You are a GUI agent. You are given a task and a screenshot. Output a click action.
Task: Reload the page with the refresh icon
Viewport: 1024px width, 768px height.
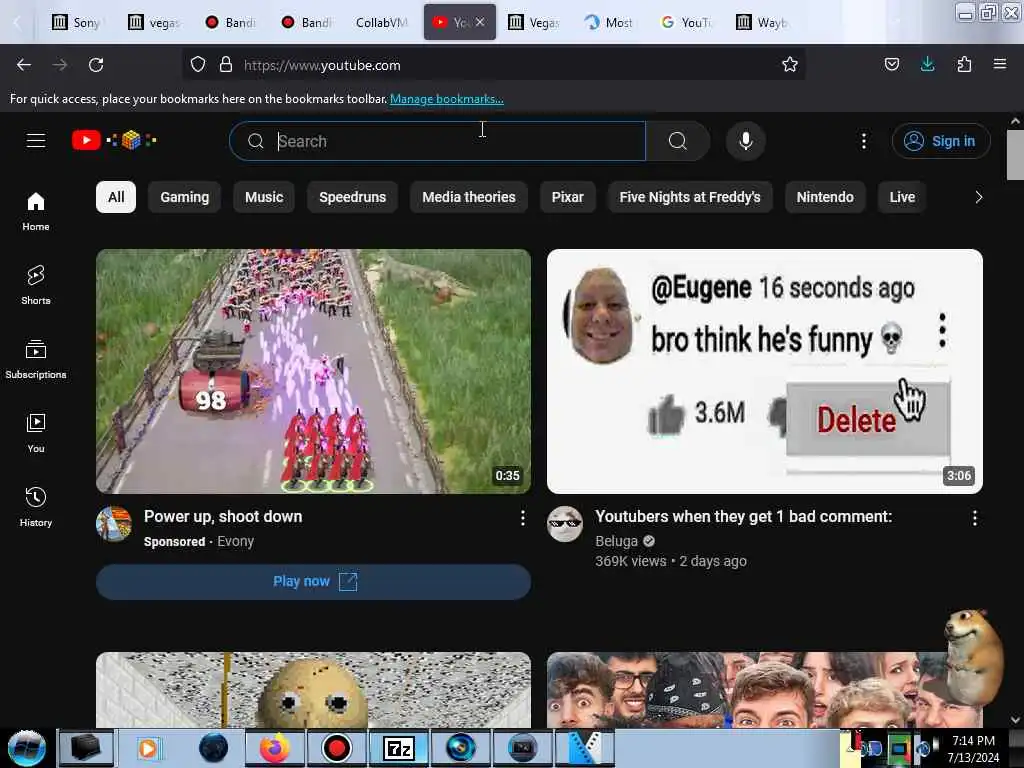coord(96,65)
